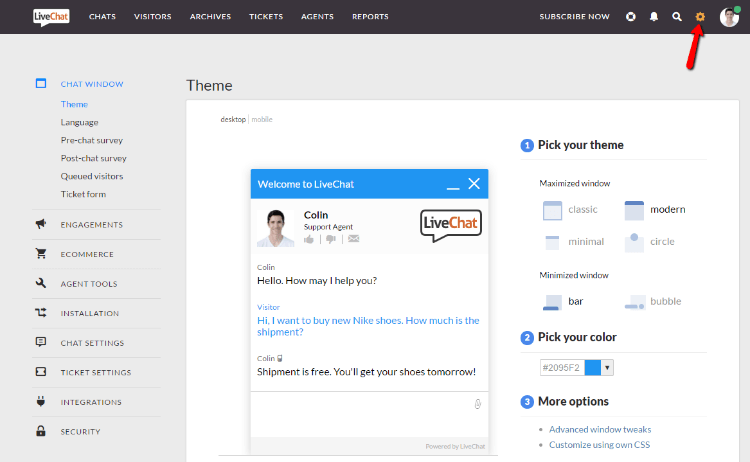This screenshot has width=750, height=462.
Task: Expand the Security section
Action: 80,432
